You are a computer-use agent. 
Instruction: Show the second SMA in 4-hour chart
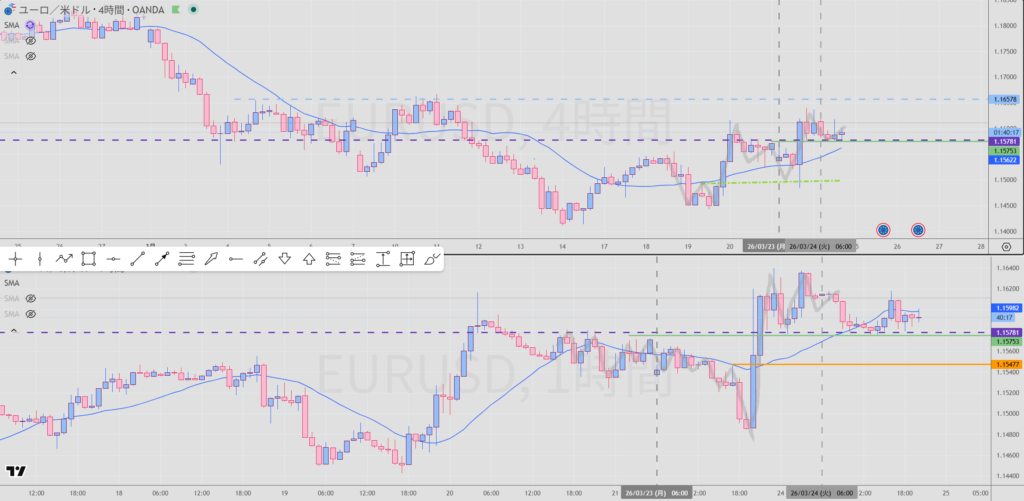(31, 40)
